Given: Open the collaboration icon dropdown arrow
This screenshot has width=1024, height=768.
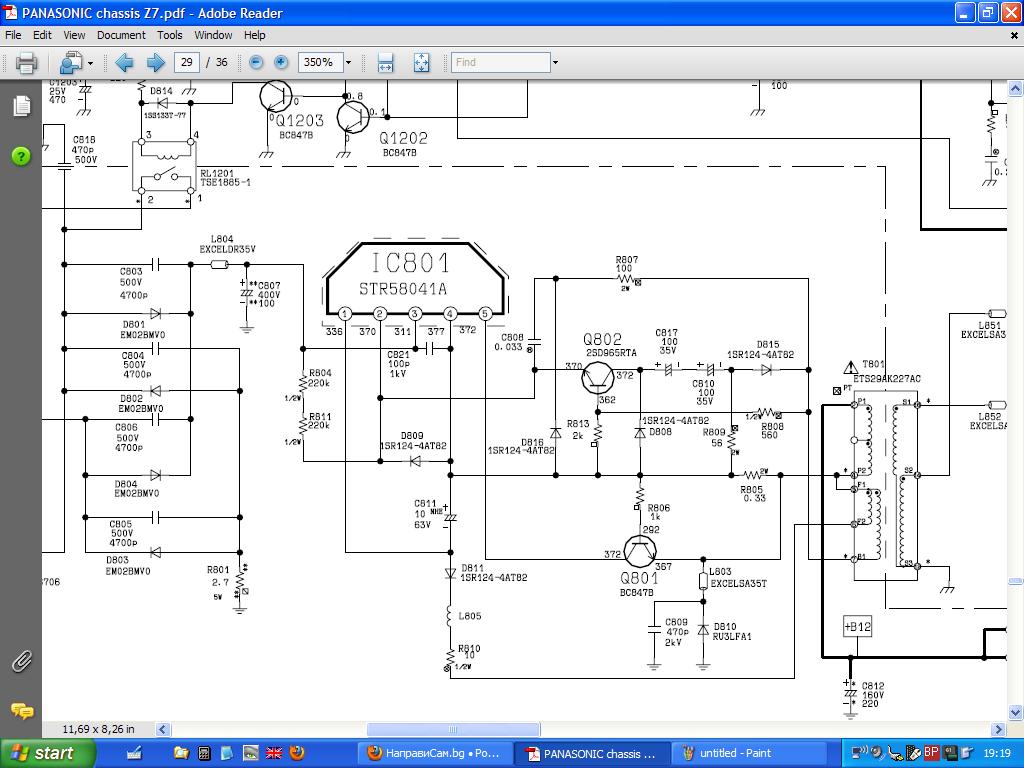Looking at the screenshot, I should pos(90,62).
